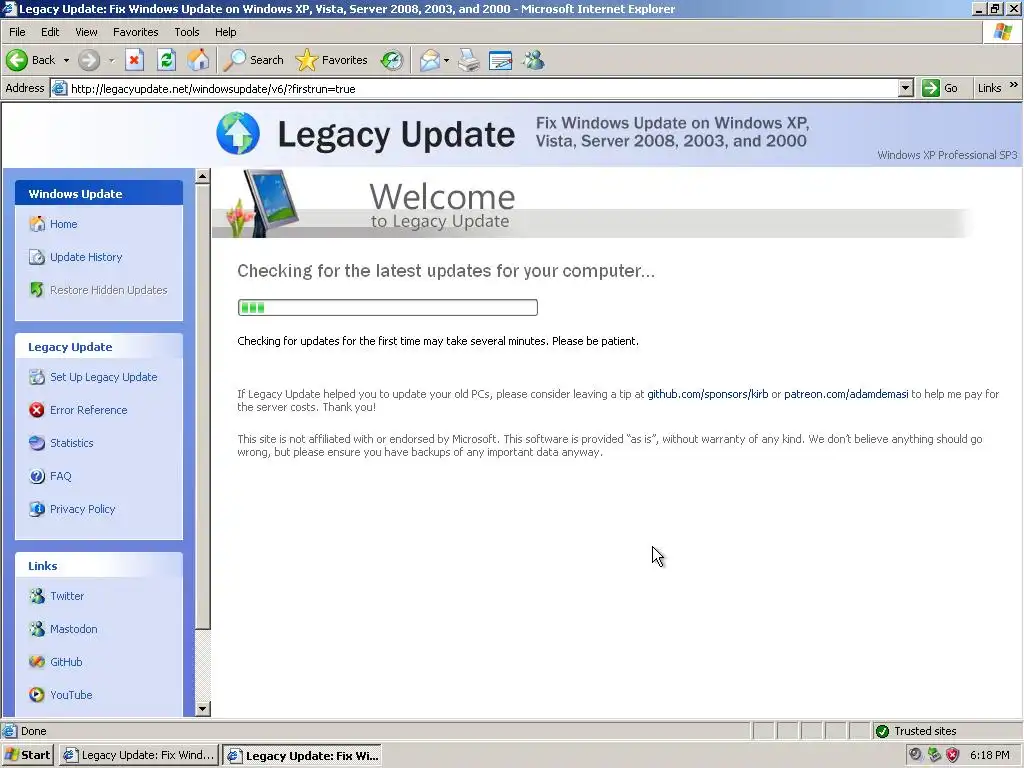
Task: Click the Edit page toolbar icon
Action: pyautogui.click(x=501, y=60)
